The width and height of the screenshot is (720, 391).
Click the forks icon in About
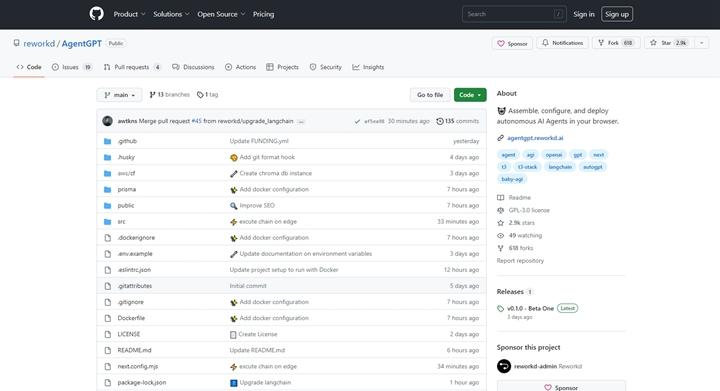(501, 248)
